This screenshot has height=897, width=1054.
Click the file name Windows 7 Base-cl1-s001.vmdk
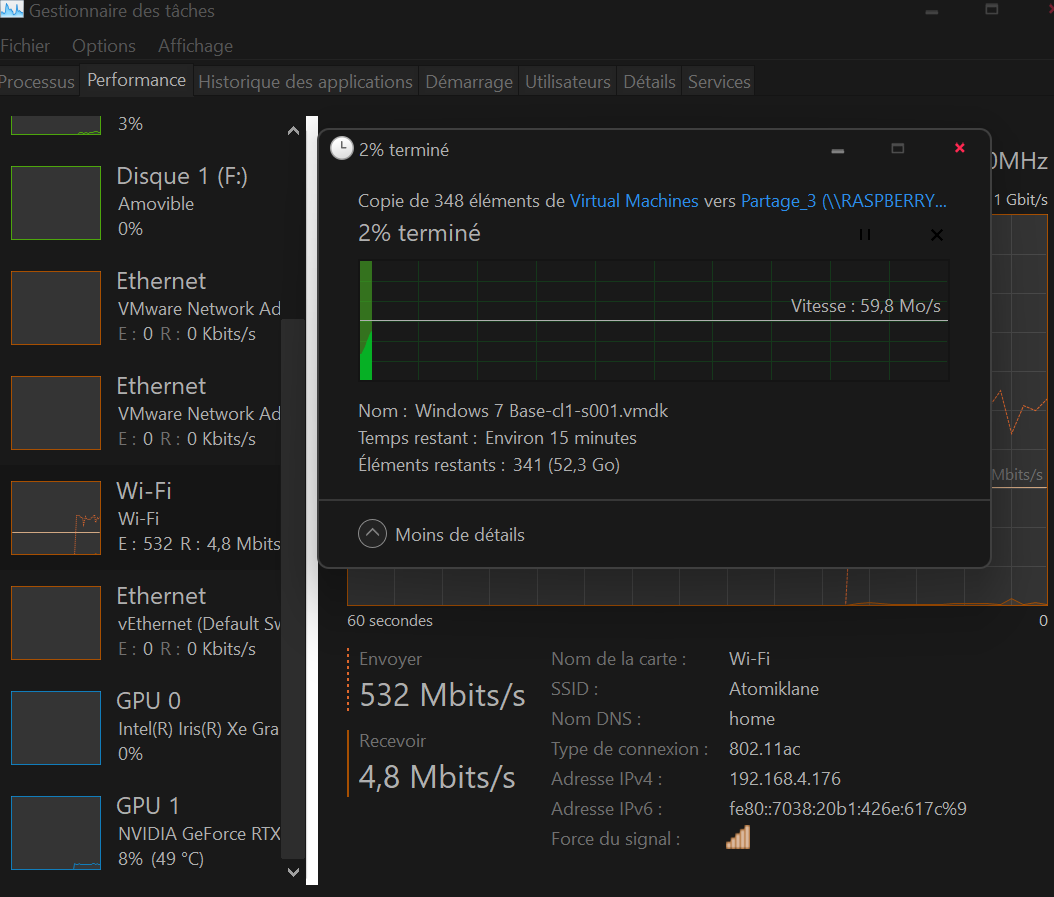point(541,411)
